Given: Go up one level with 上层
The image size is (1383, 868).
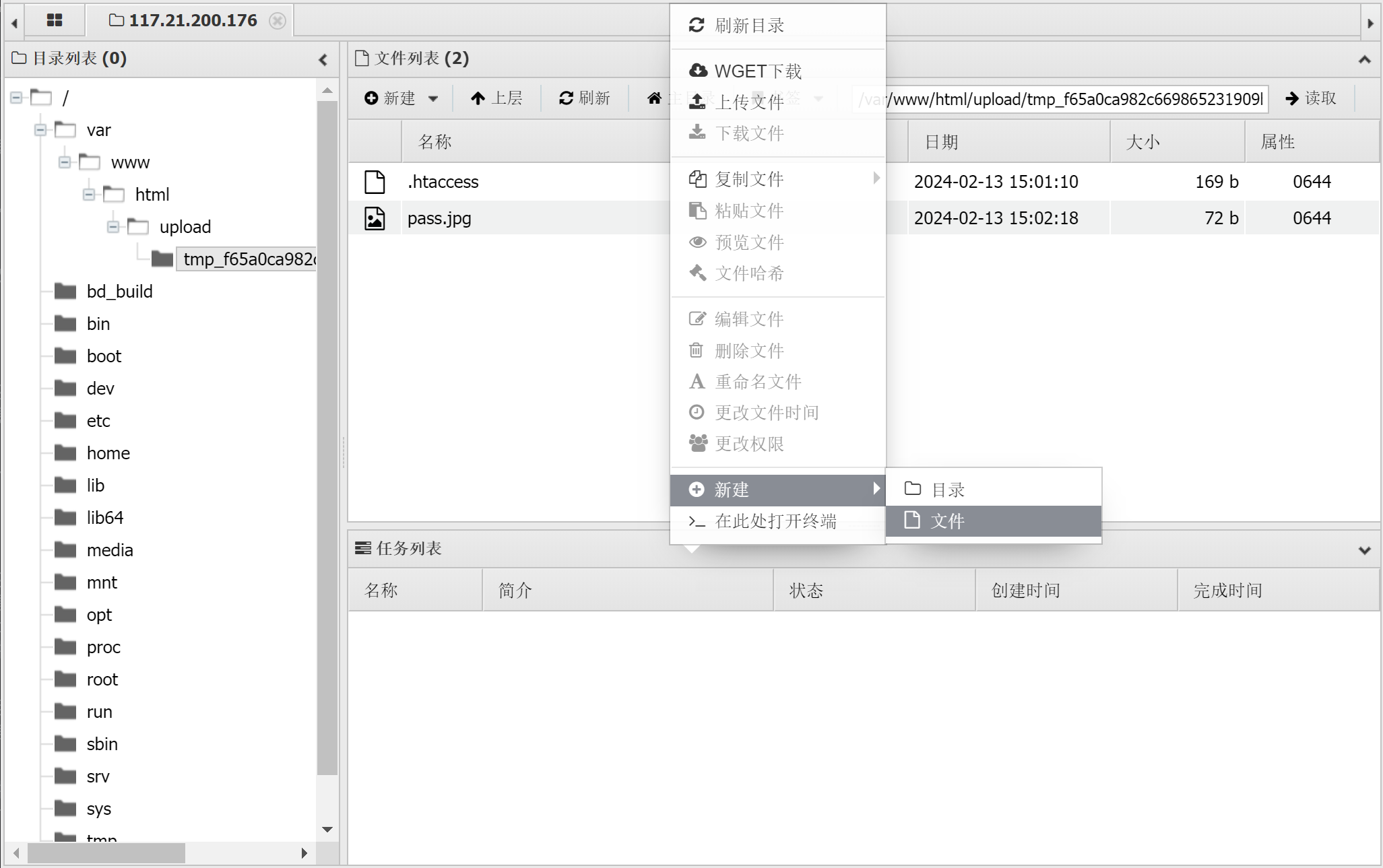Looking at the screenshot, I should click(496, 98).
